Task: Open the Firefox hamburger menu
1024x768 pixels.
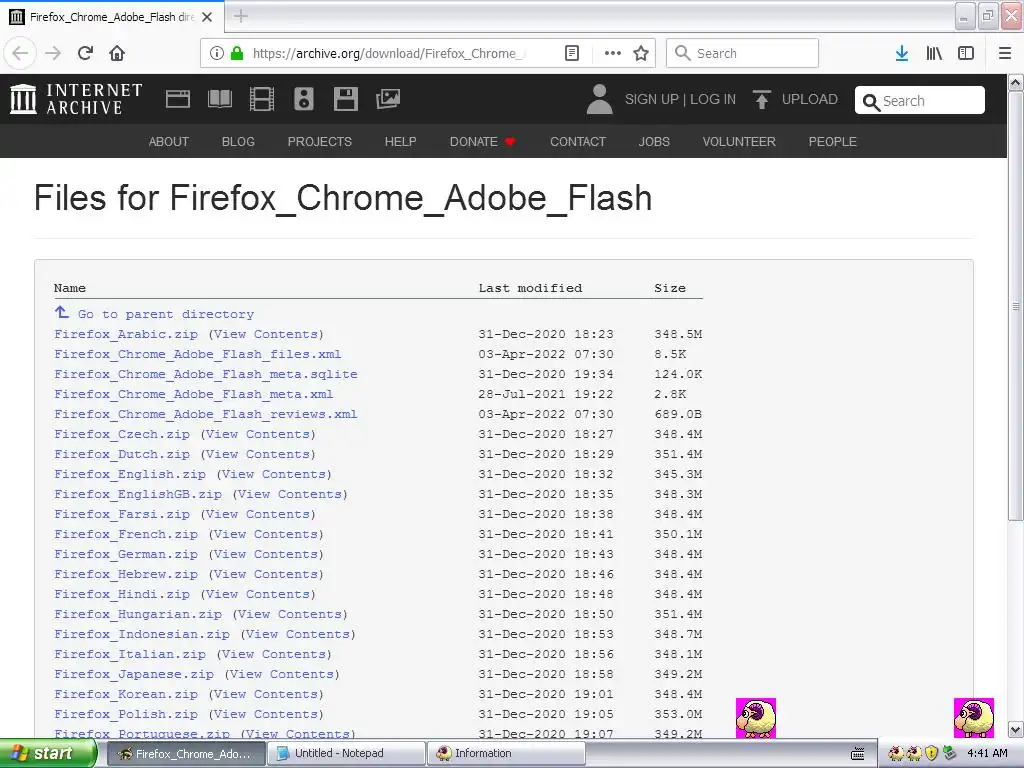Action: click(x=1005, y=53)
